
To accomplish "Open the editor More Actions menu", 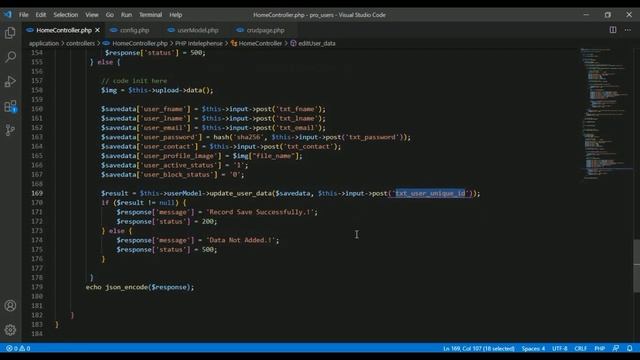I will click(627, 30).
